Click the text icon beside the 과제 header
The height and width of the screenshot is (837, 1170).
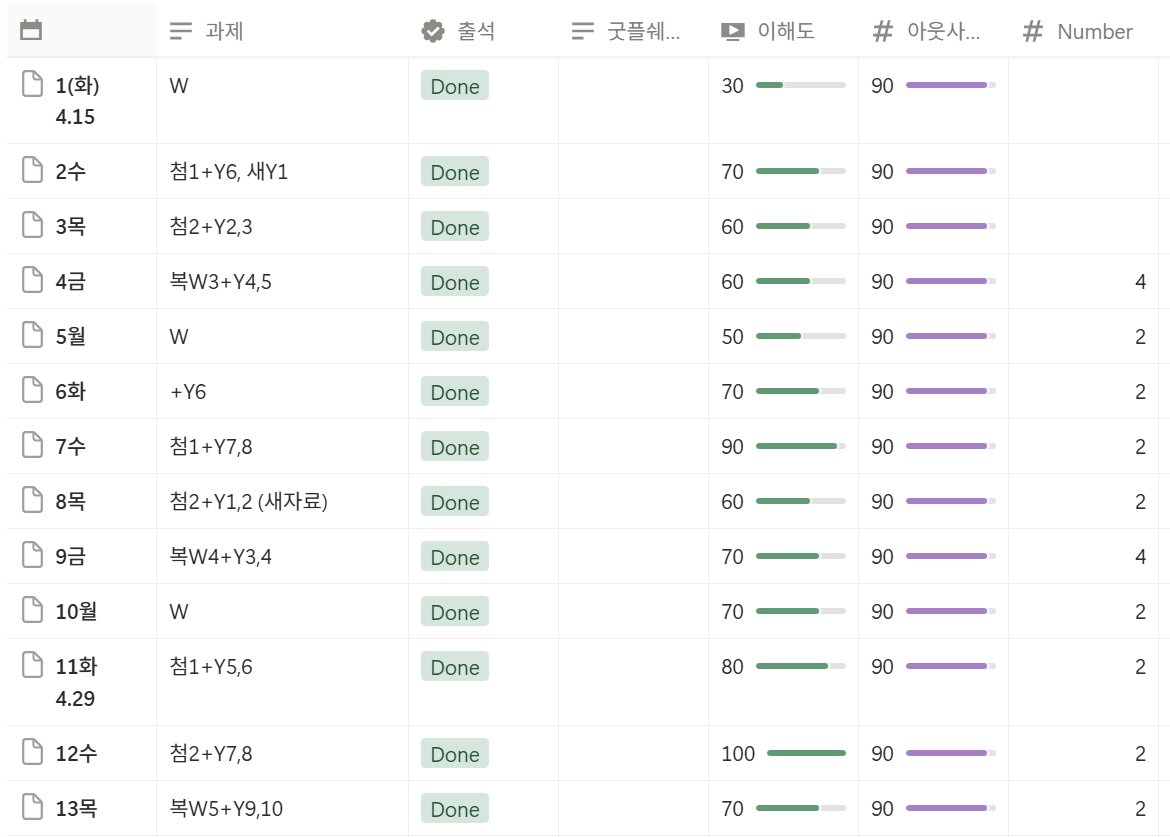(x=181, y=31)
